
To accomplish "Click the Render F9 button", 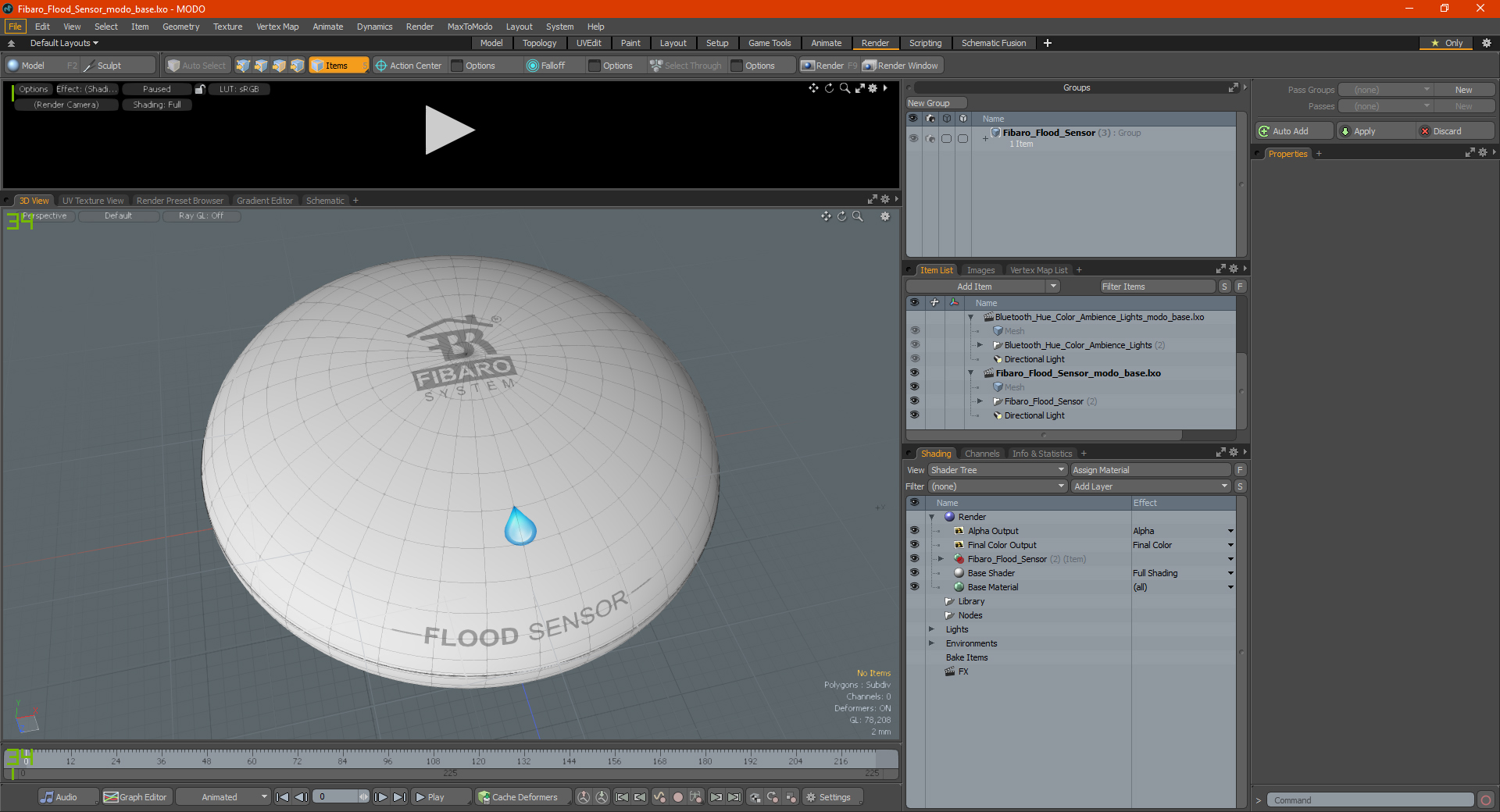I will [829, 66].
